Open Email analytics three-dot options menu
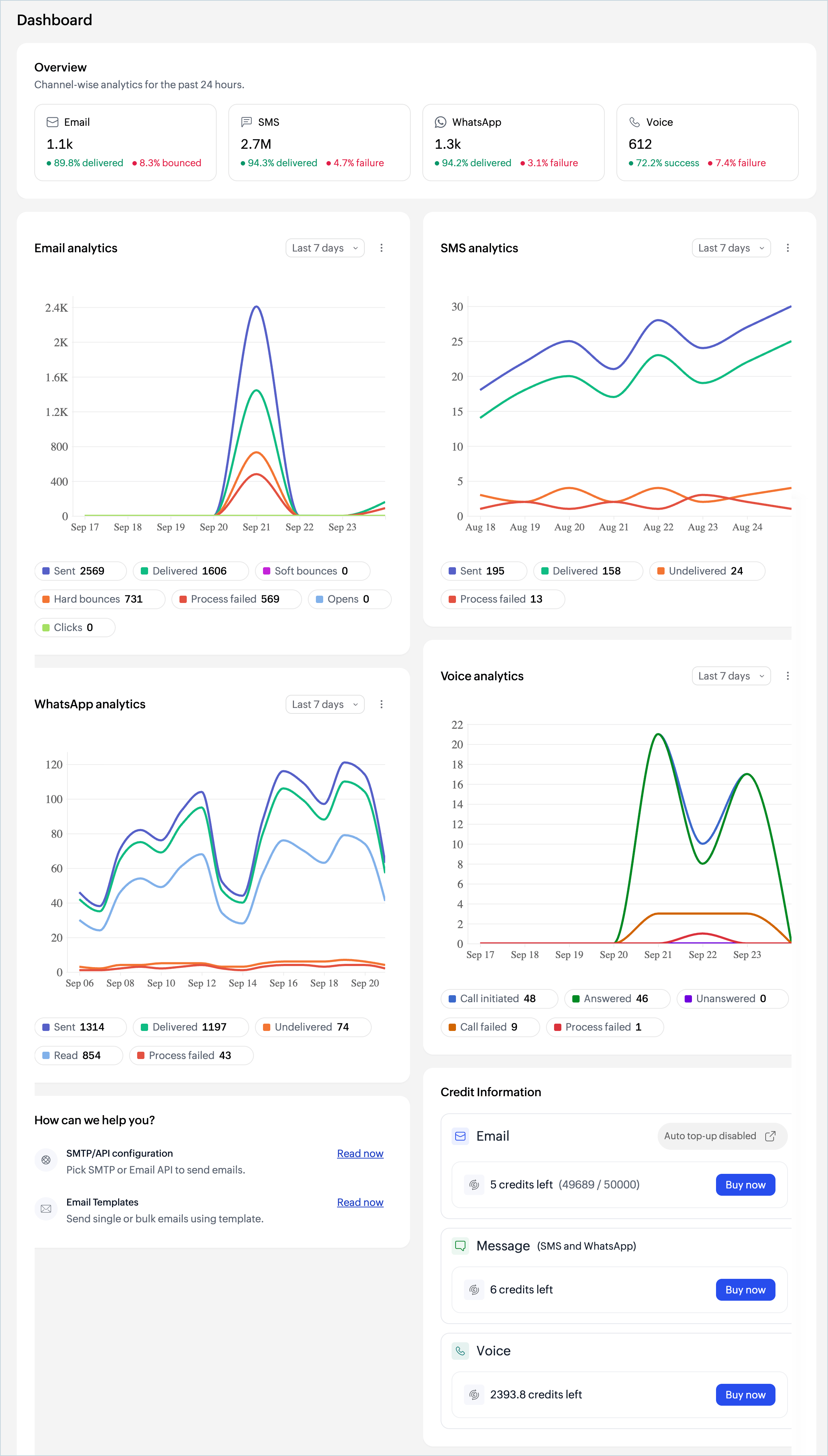 [x=382, y=248]
